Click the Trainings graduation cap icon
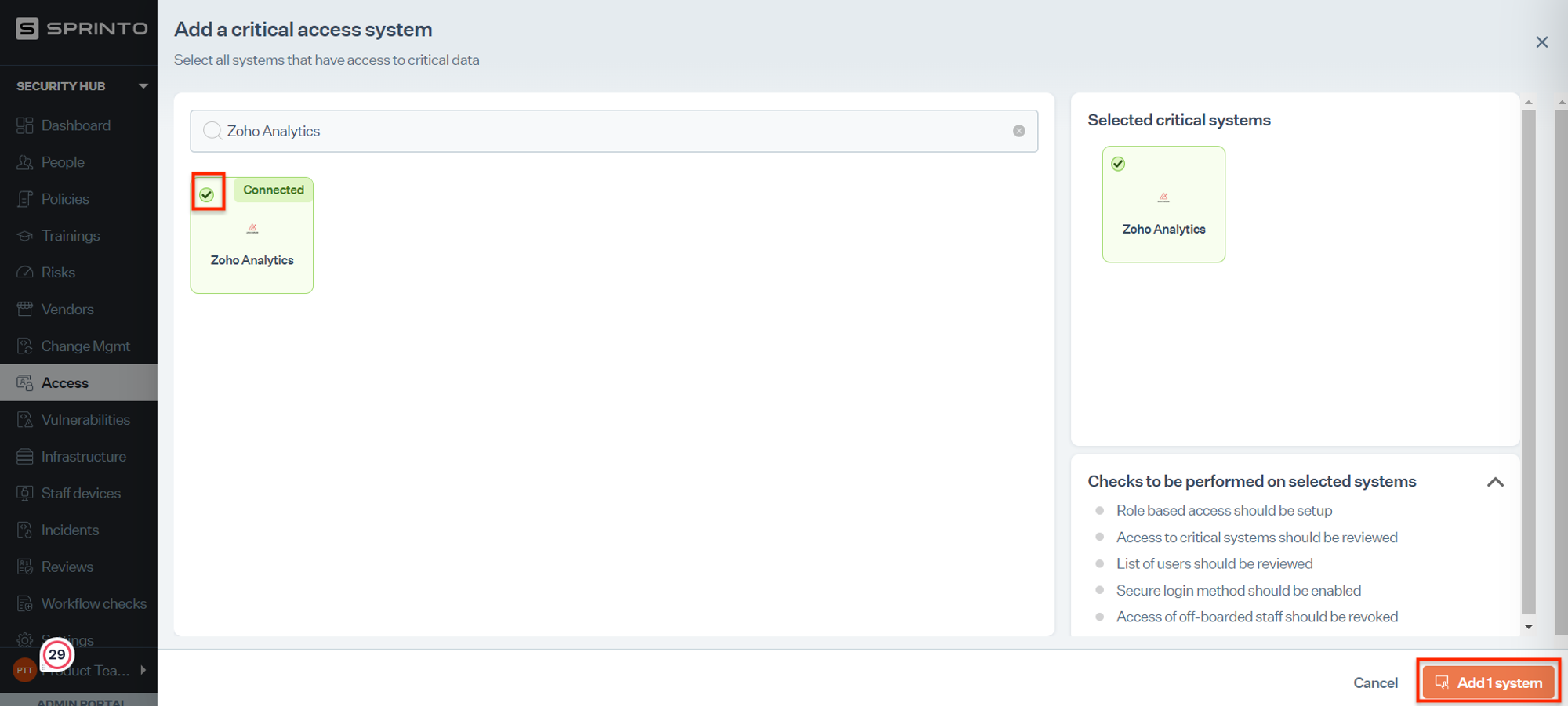The image size is (1568, 706). [25, 236]
